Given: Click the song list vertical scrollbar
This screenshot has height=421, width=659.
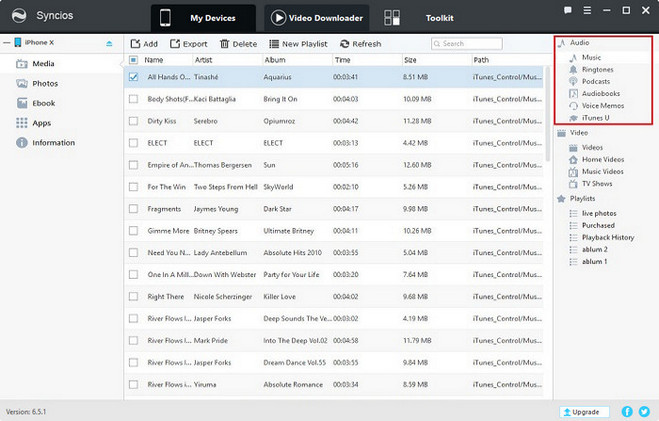Looking at the screenshot, I should pos(548,113).
